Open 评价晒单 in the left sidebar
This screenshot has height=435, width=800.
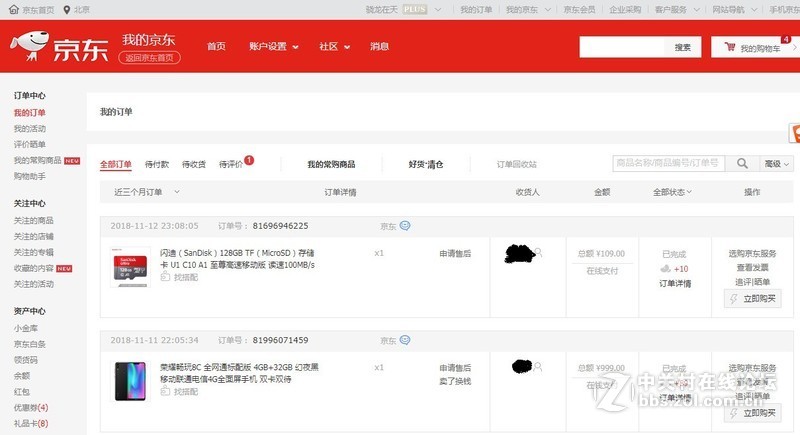(x=30, y=144)
